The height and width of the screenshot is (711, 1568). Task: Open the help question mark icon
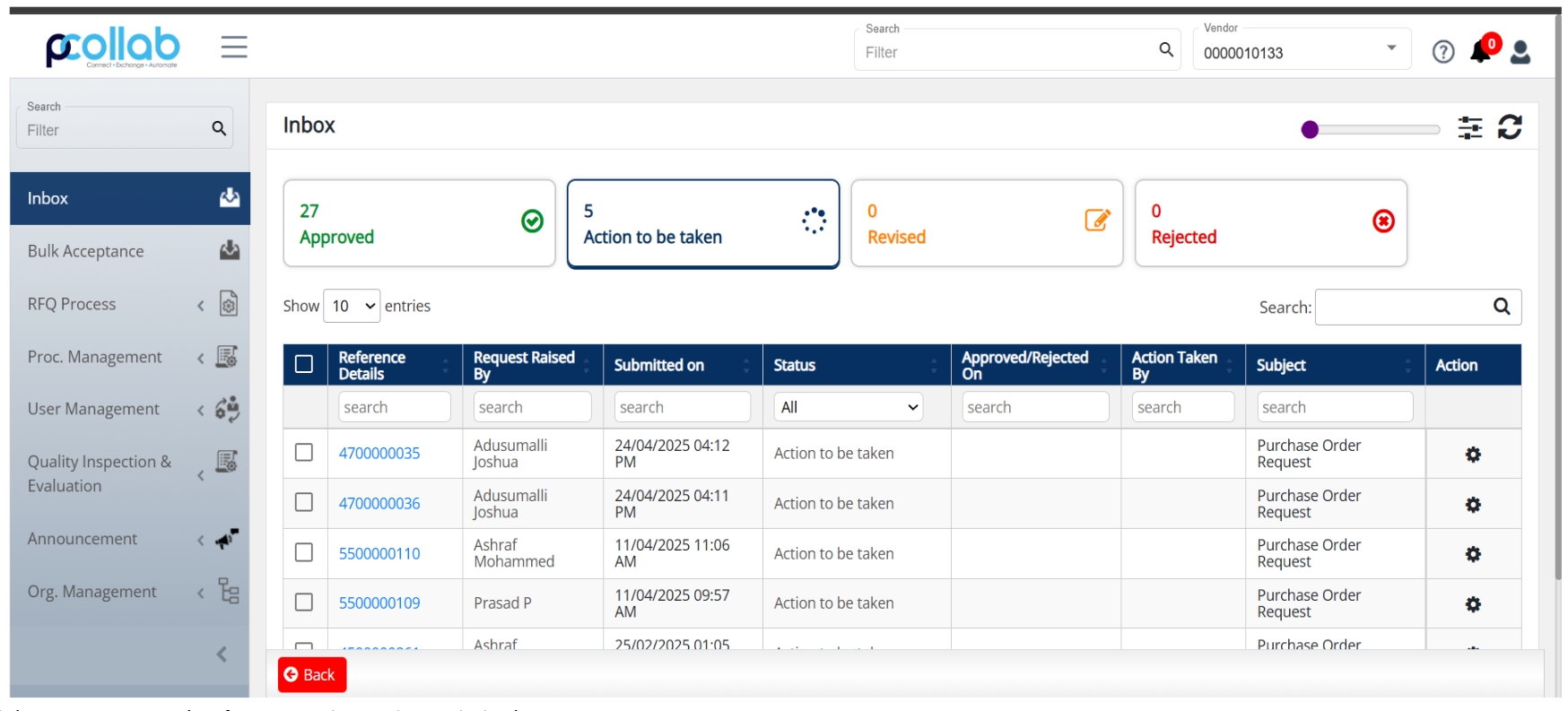(x=1443, y=52)
